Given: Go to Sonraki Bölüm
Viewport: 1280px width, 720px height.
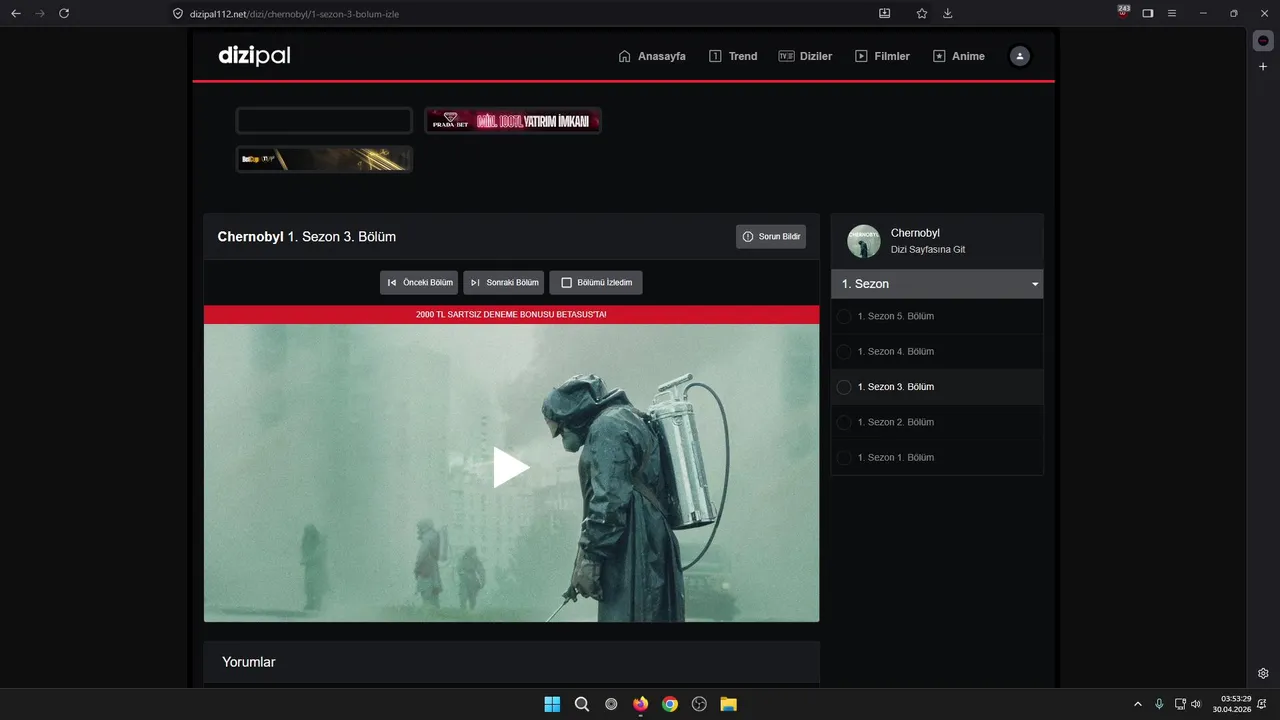Looking at the screenshot, I should point(504,283).
